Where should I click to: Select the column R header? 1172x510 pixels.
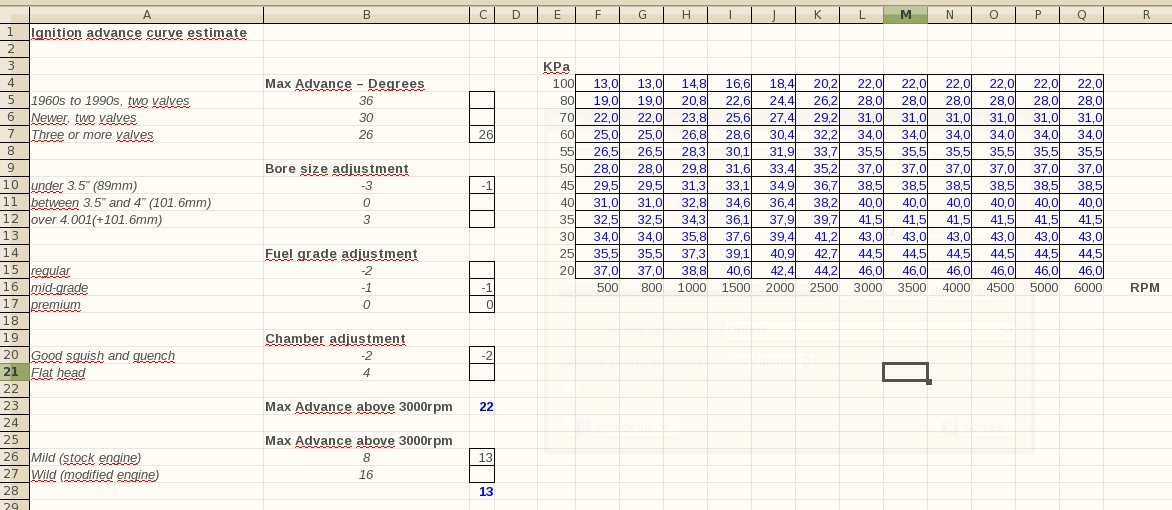point(1145,14)
